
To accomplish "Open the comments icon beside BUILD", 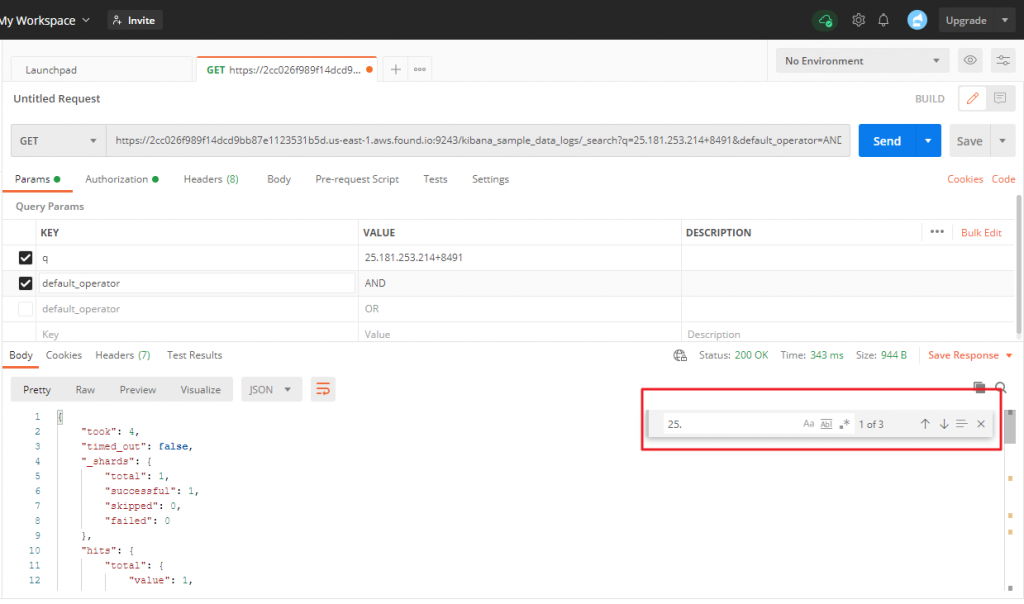I will point(1000,99).
